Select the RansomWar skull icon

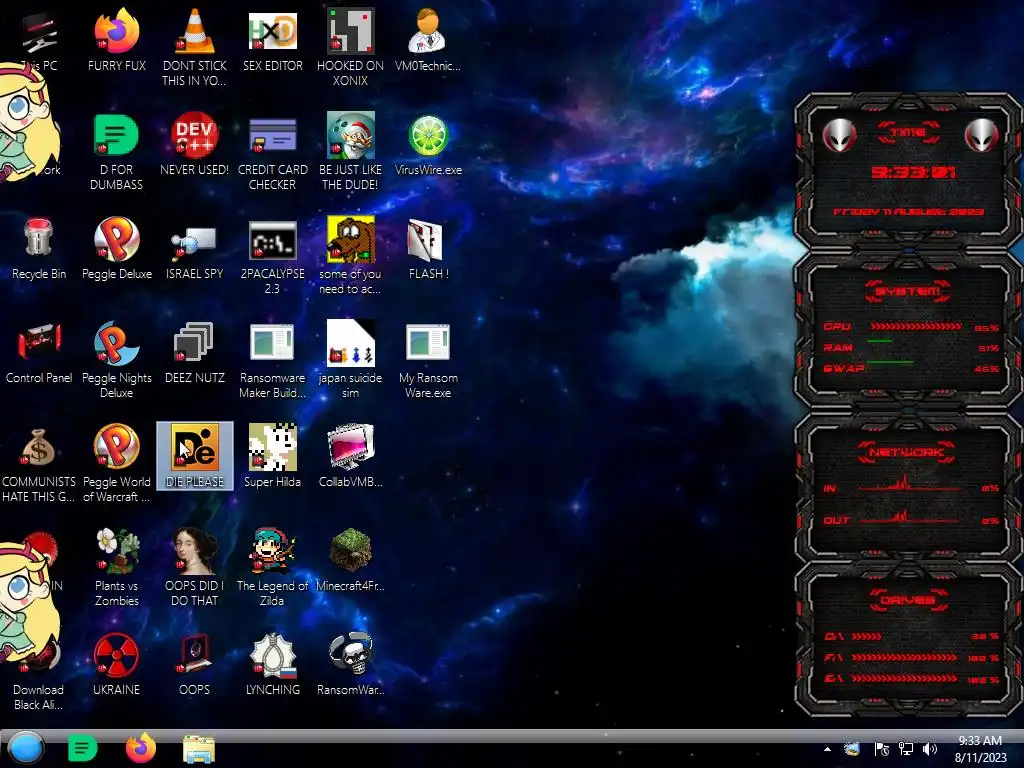pyautogui.click(x=351, y=654)
